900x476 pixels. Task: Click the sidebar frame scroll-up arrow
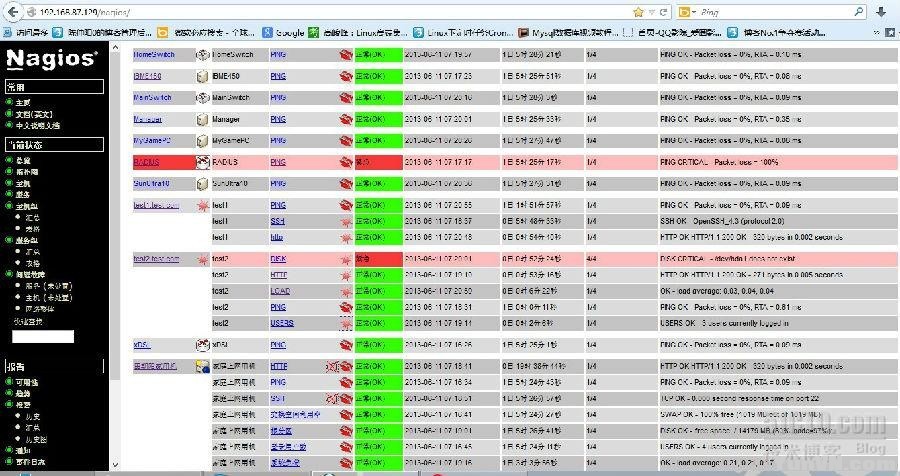tap(115, 48)
